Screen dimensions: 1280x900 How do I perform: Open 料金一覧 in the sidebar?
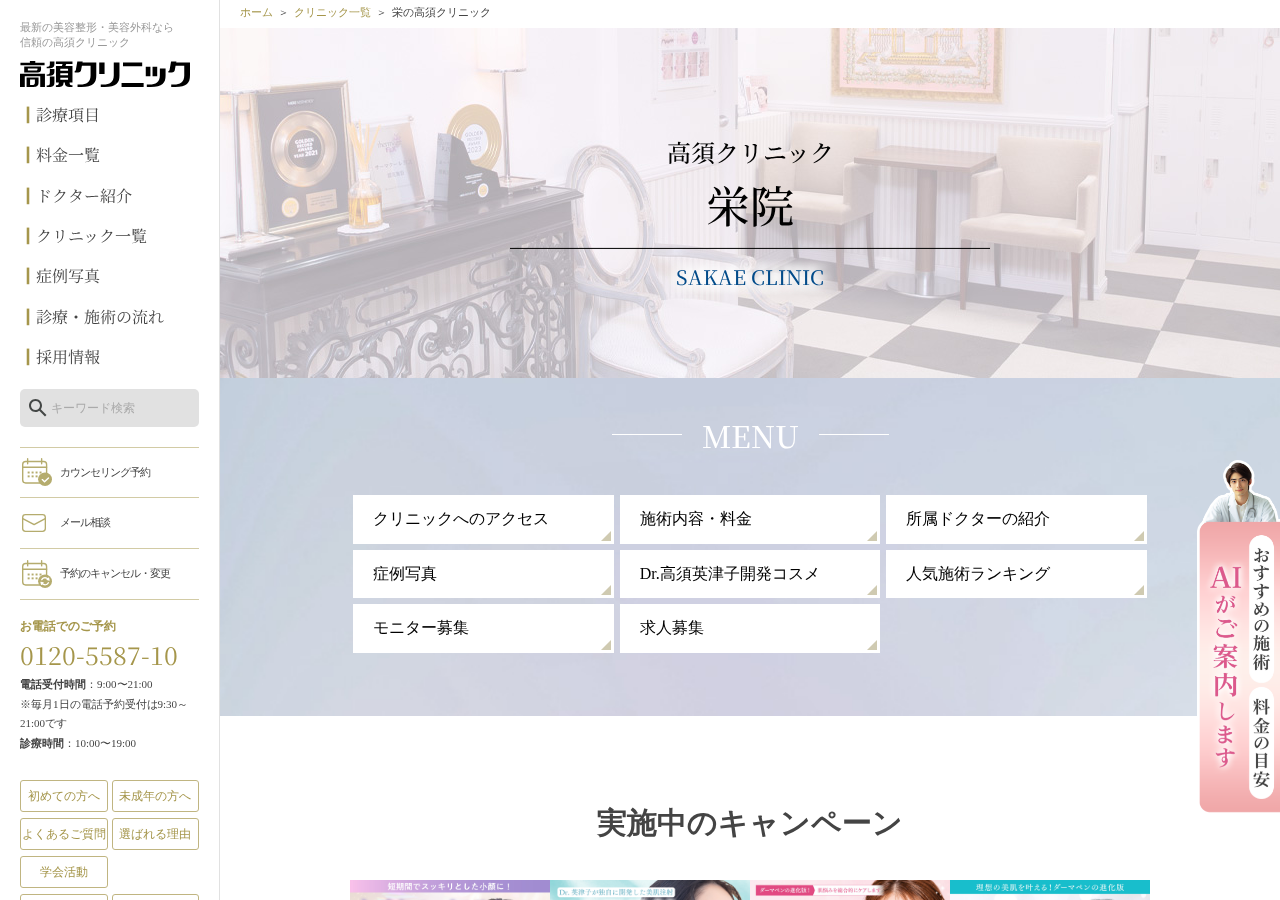(x=68, y=155)
